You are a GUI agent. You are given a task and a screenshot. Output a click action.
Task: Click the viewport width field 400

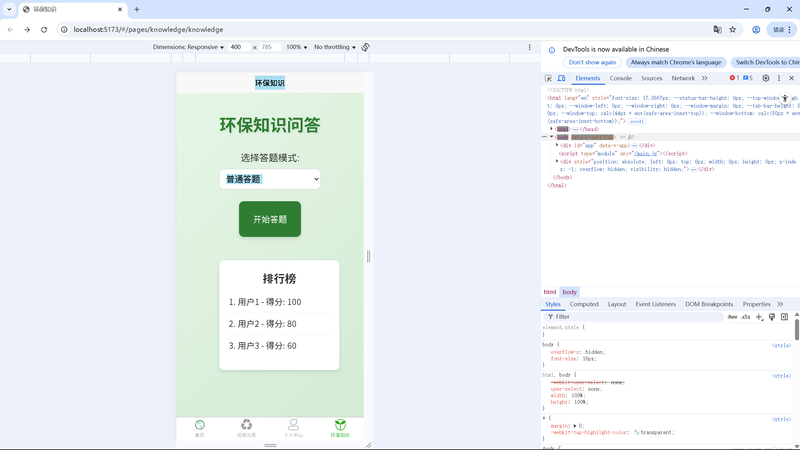pyautogui.click(x=240, y=47)
